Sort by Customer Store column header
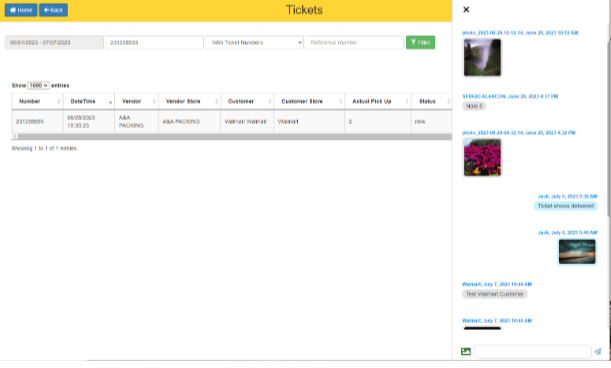The image size is (611, 368). 309,101
